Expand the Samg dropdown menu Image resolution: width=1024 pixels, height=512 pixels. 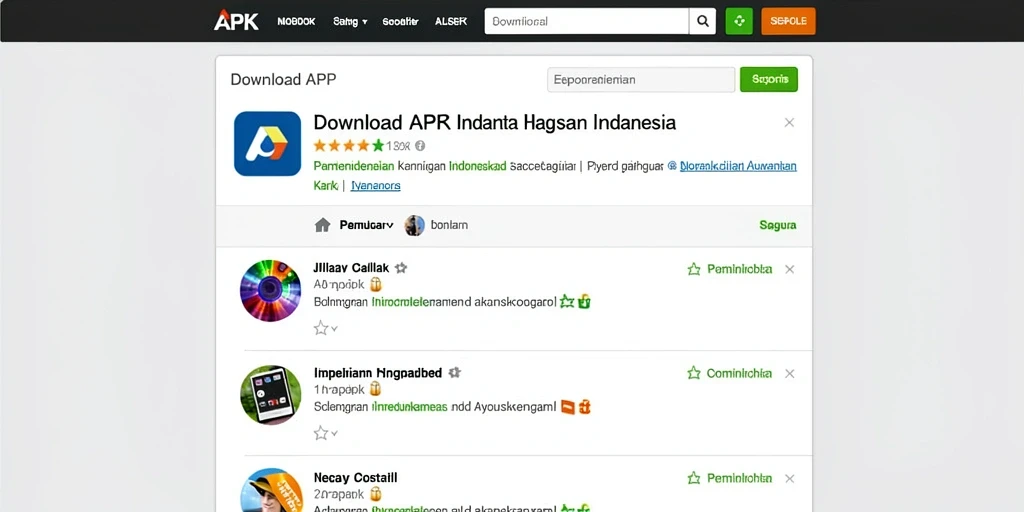tap(350, 22)
